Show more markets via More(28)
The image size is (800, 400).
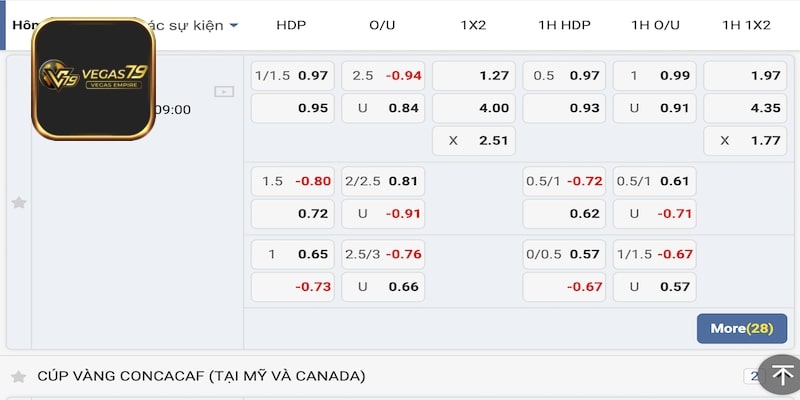tap(741, 328)
